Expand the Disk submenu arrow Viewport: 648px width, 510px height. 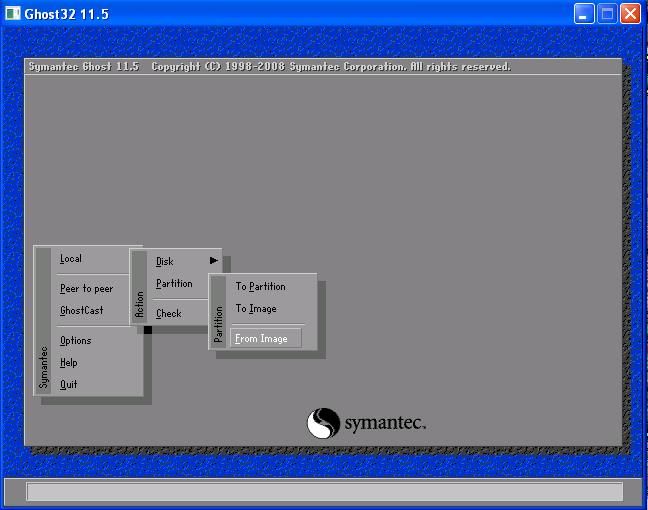point(214,260)
